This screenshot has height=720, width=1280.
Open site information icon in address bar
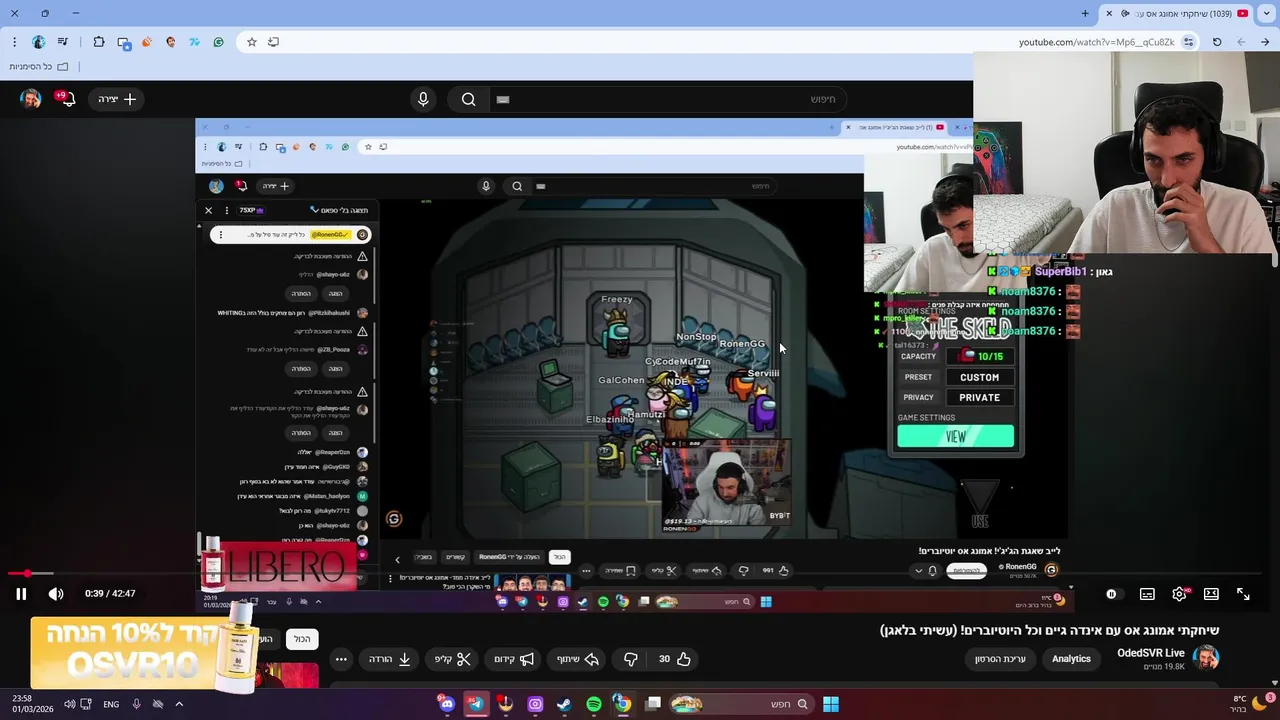1188,42
